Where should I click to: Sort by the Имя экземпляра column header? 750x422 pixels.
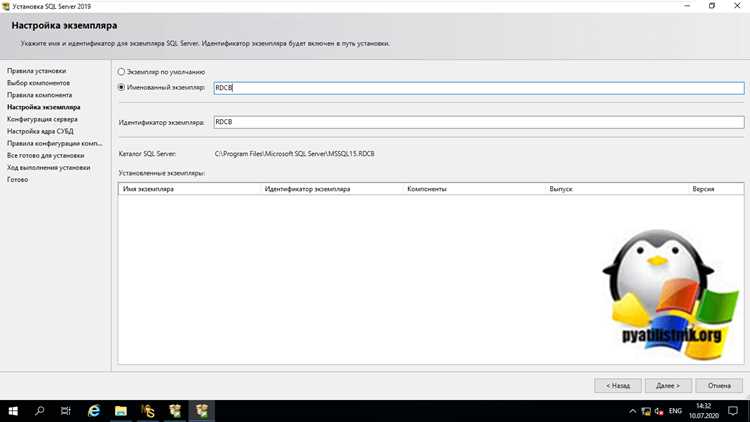click(189, 189)
